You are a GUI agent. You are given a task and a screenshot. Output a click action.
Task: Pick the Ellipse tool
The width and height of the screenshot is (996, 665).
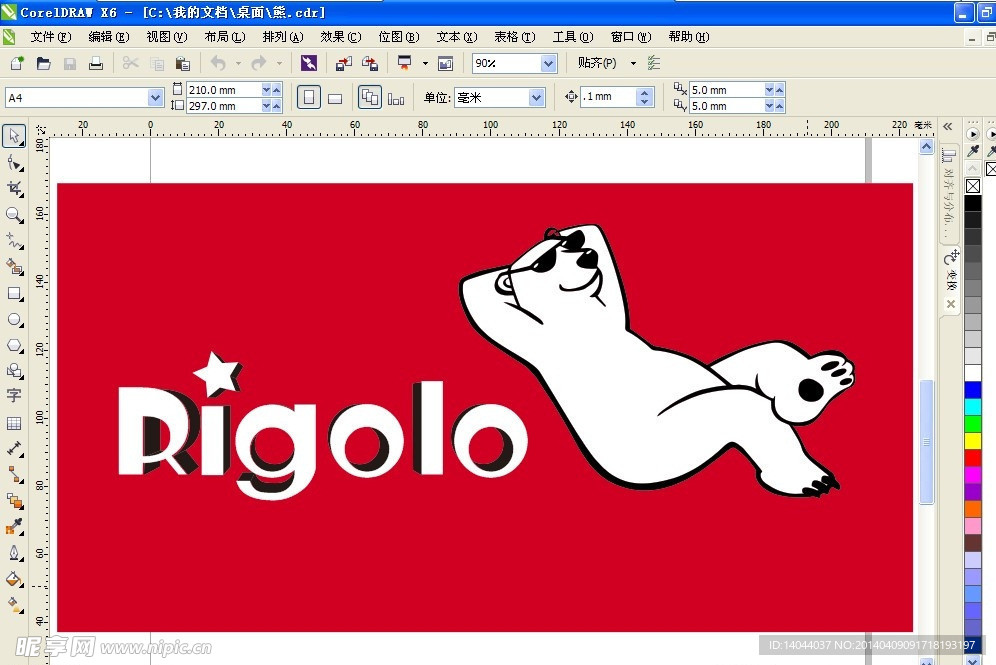[x=14, y=320]
